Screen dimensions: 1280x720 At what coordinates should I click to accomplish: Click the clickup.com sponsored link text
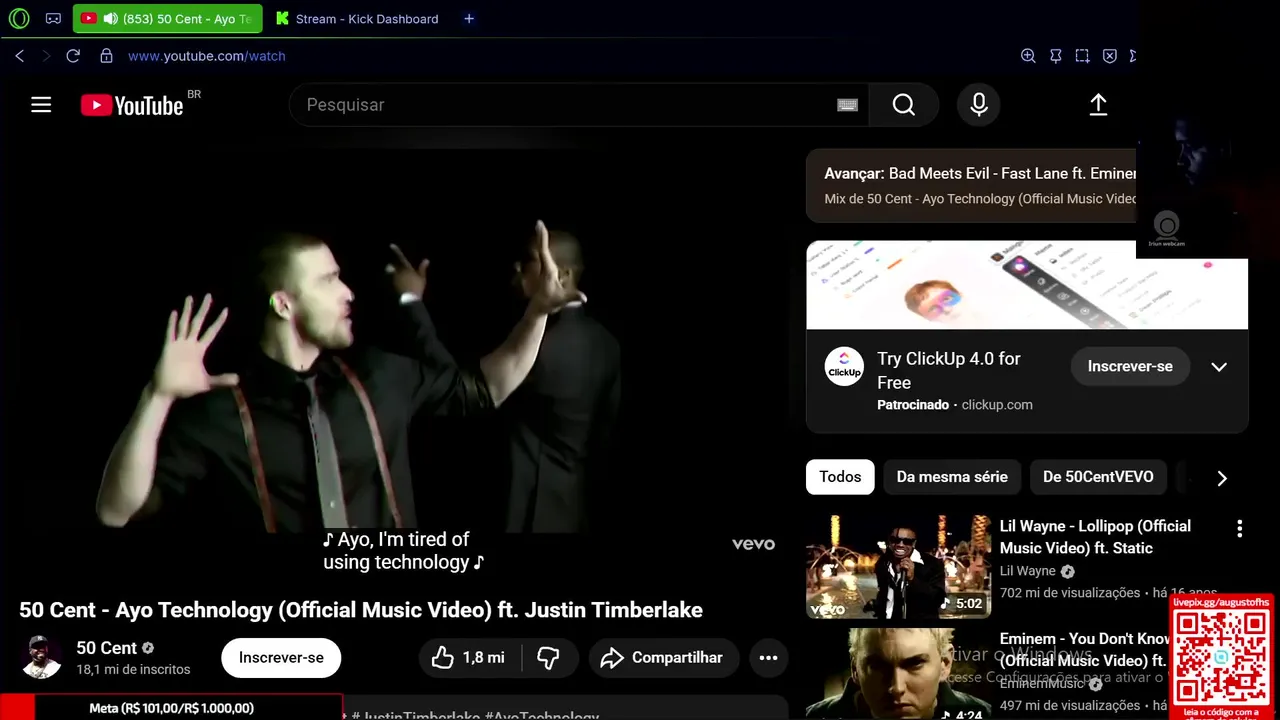[997, 405]
